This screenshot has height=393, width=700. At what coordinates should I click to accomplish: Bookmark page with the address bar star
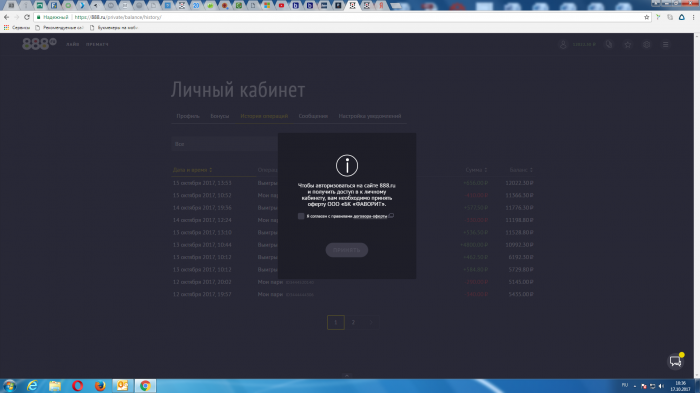(646, 17)
